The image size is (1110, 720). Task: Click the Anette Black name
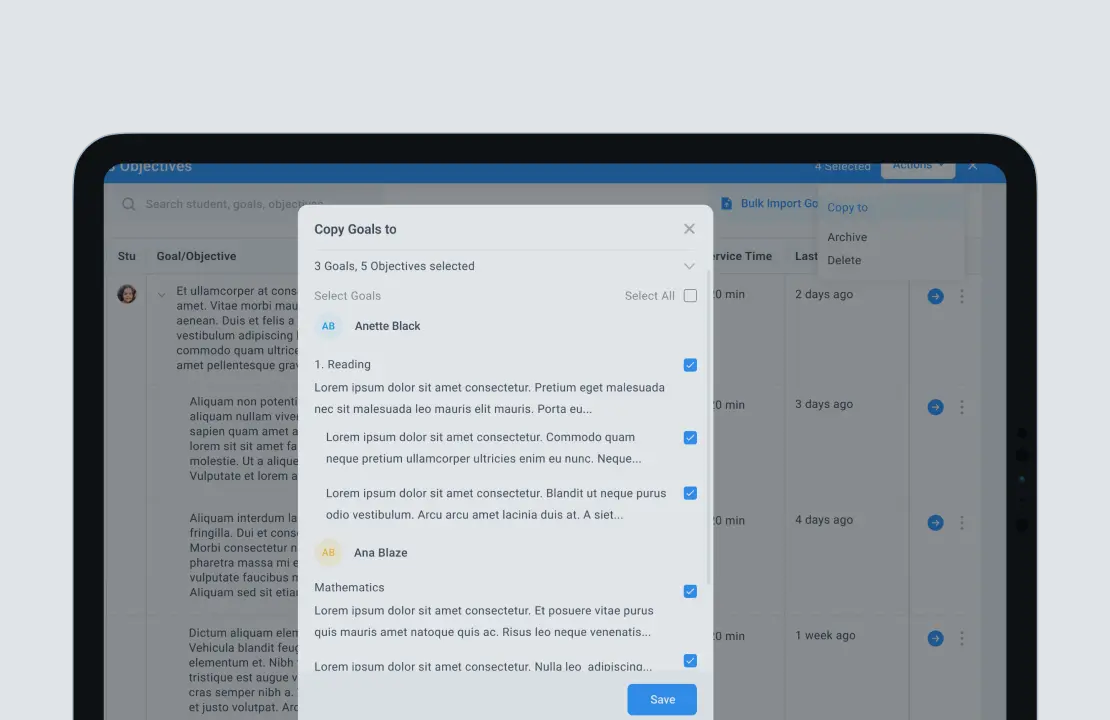coord(387,326)
